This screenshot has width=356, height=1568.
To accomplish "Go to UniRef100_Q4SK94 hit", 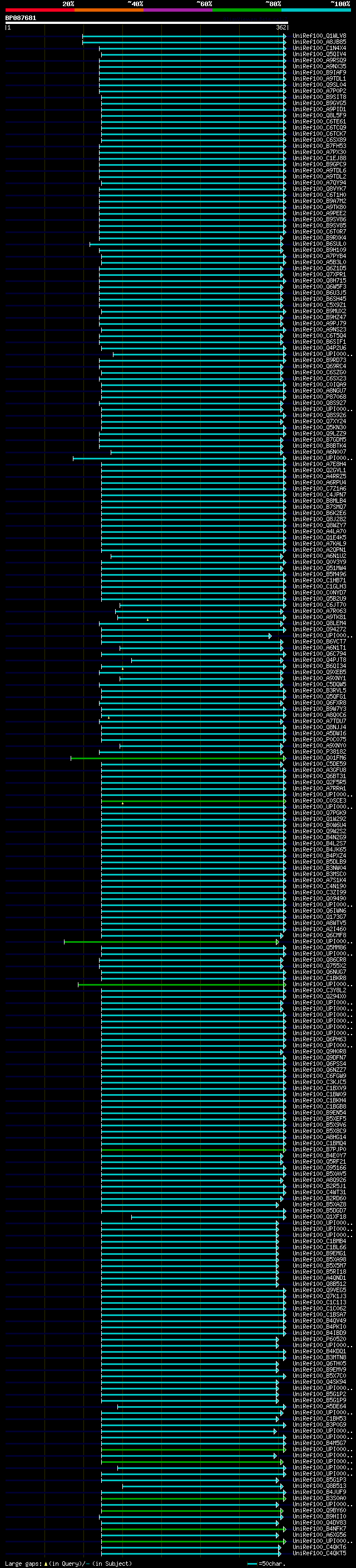I will pos(319,1382).
